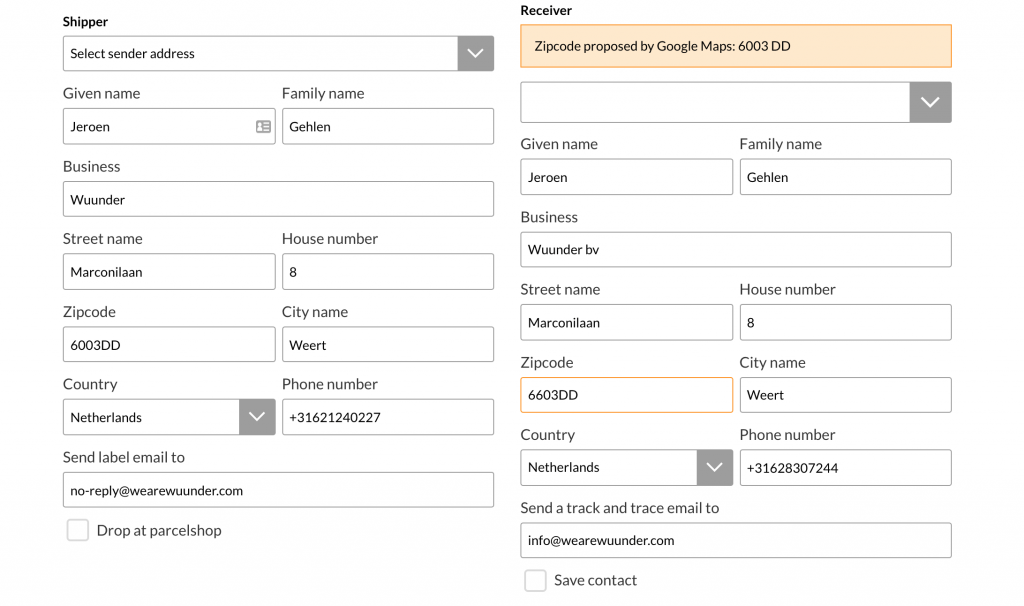Screen dimensions: 1024x606
Task: Click the Save contact label text
Action: click(595, 581)
